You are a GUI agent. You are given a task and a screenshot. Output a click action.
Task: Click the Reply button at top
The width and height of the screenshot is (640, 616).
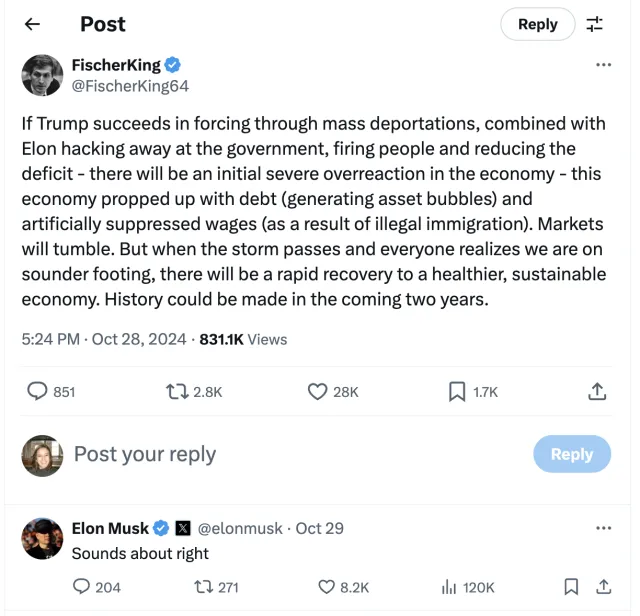537,24
